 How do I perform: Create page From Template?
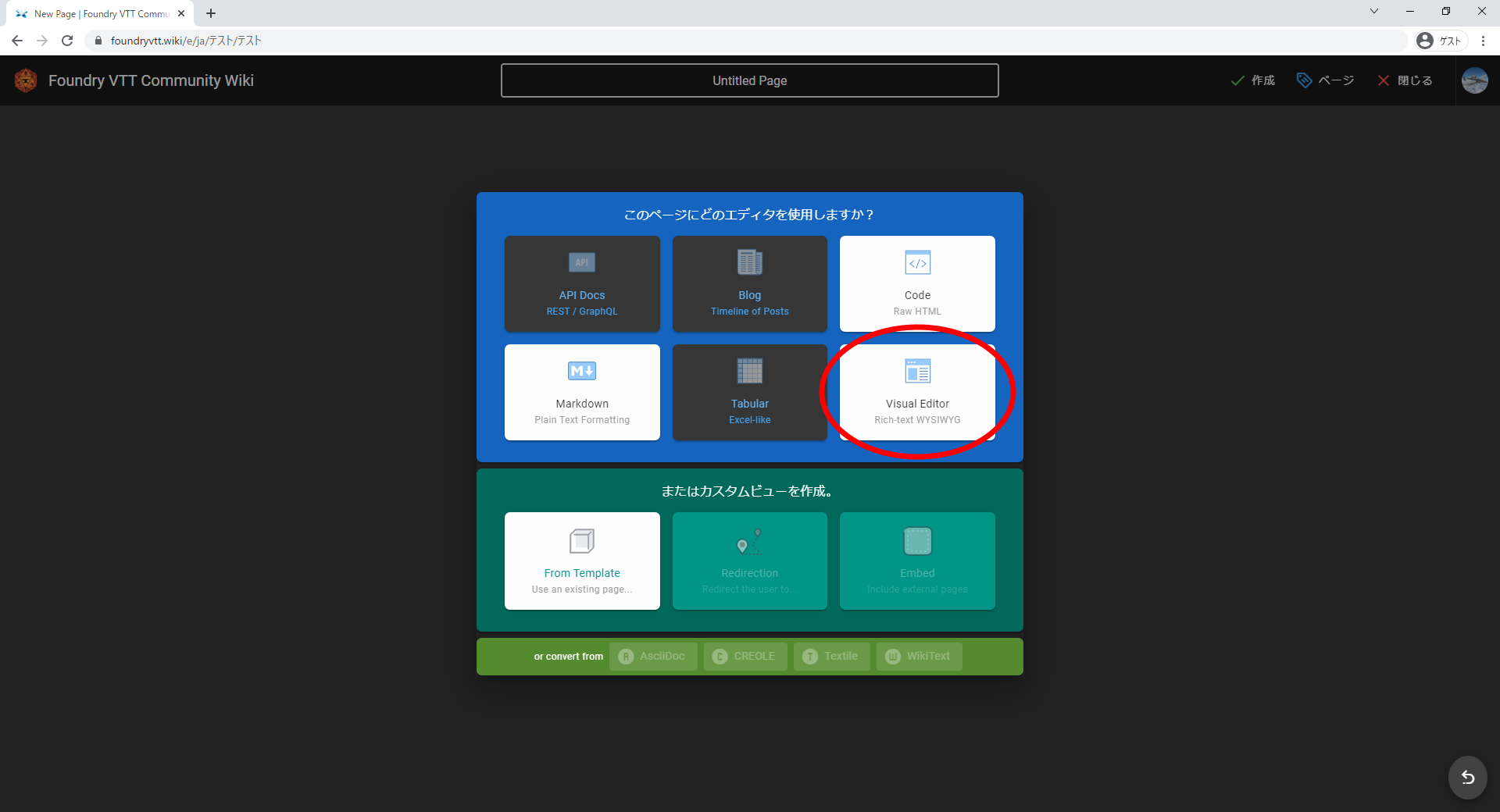pyautogui.click(x=582, y=561)
